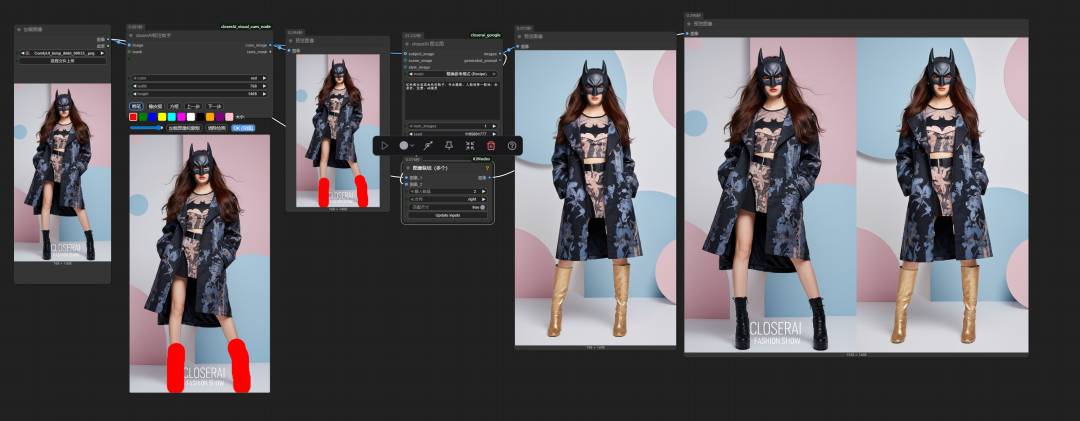Next option arrow on 方向 right combo
Viewport: 1080px width, 421px height.
(x=484, y=198)
